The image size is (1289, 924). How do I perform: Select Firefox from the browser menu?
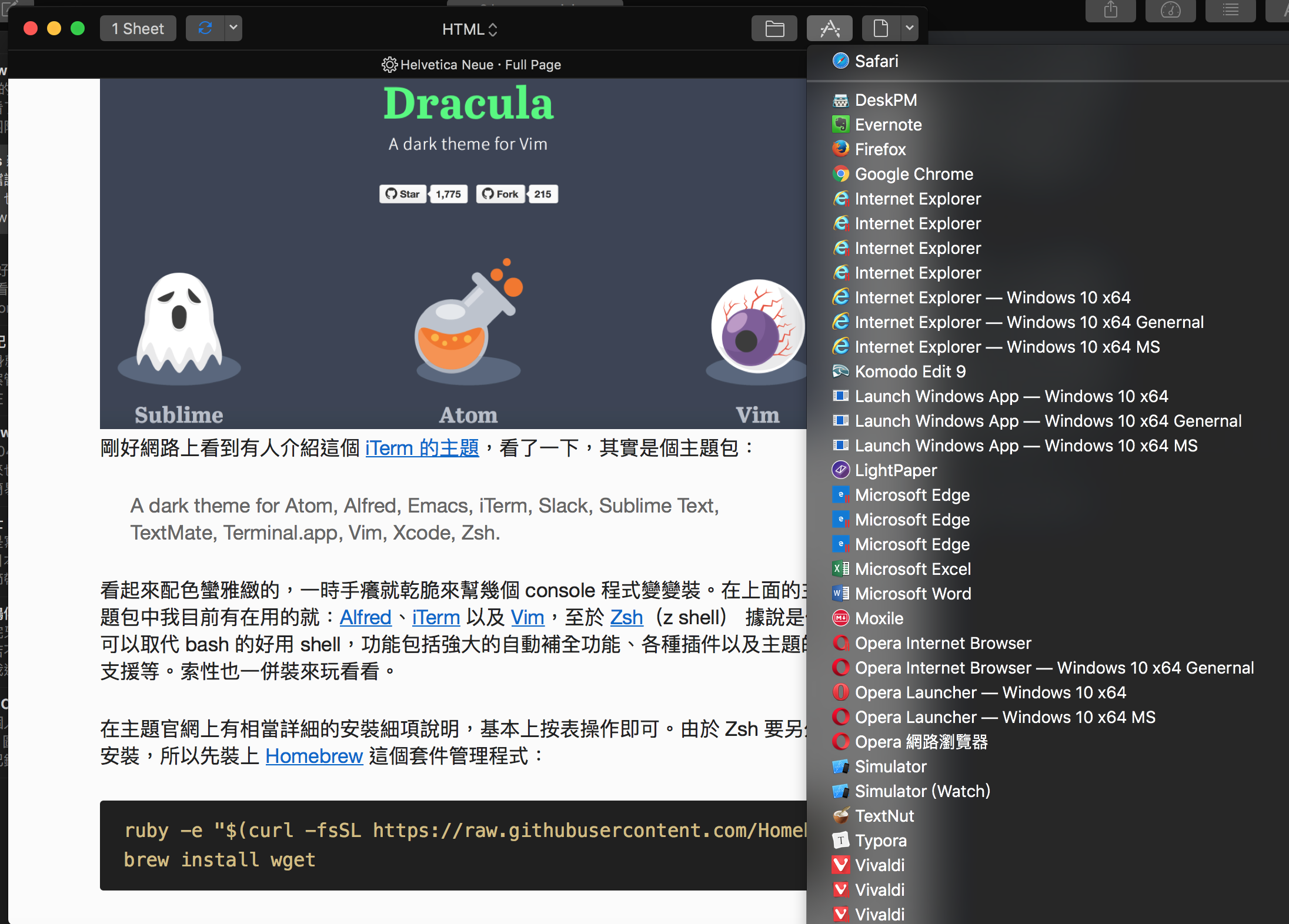880,149
